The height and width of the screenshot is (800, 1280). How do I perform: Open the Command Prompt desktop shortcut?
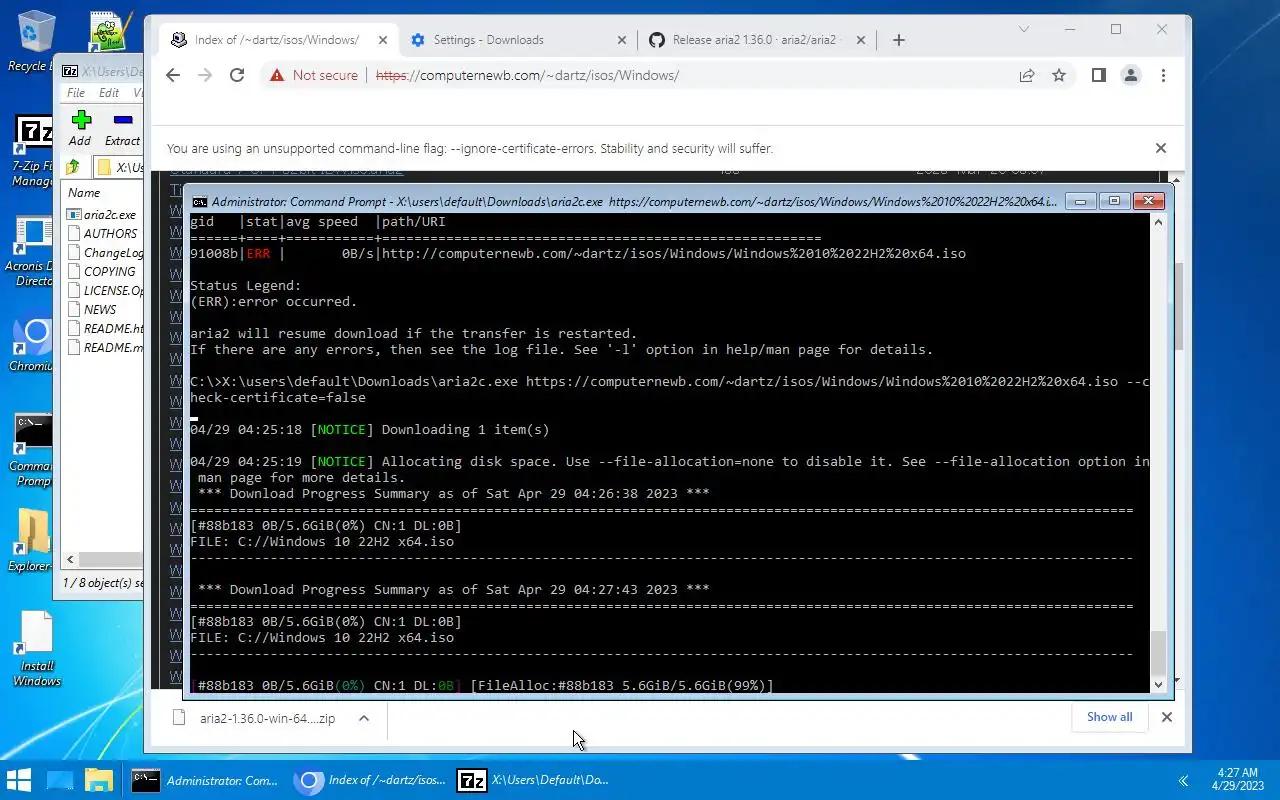(31, 450)
